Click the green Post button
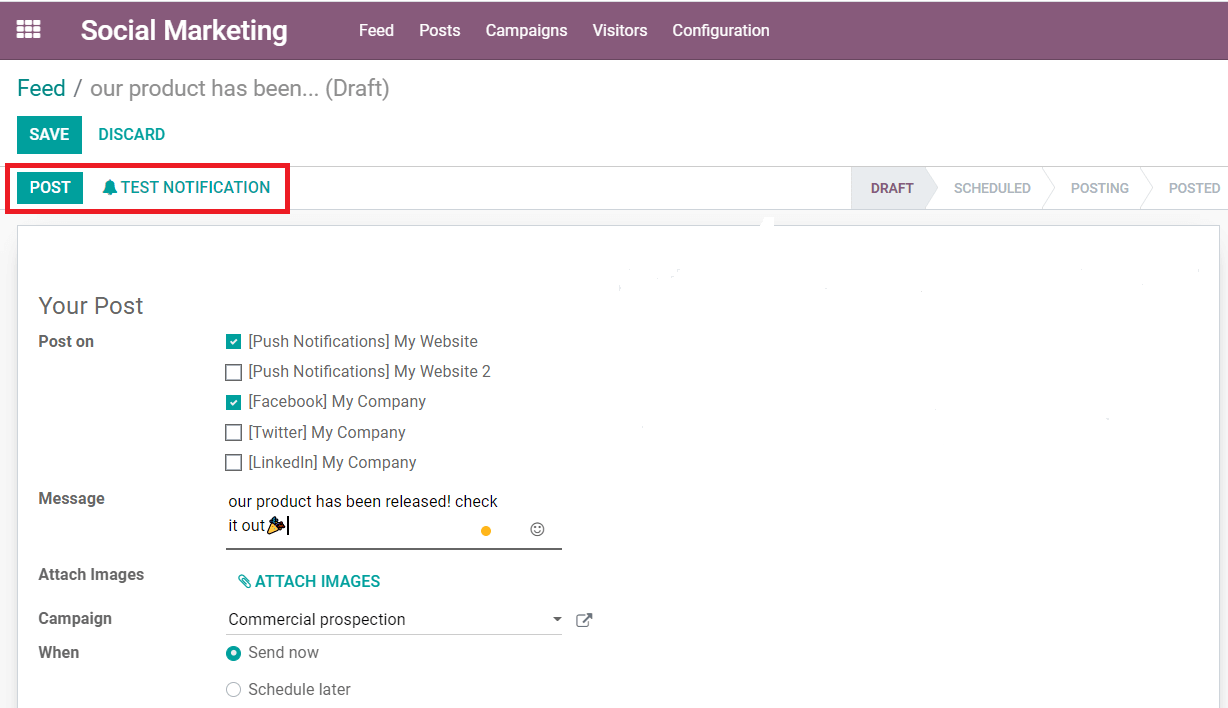The image size is (1228, 708). coord(50,187)
